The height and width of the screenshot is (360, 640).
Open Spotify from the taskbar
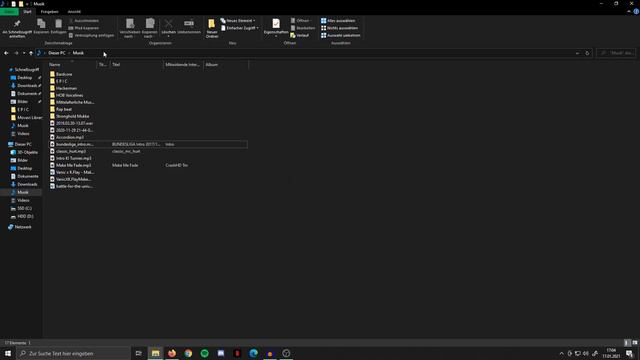click(x=204, y=353)
